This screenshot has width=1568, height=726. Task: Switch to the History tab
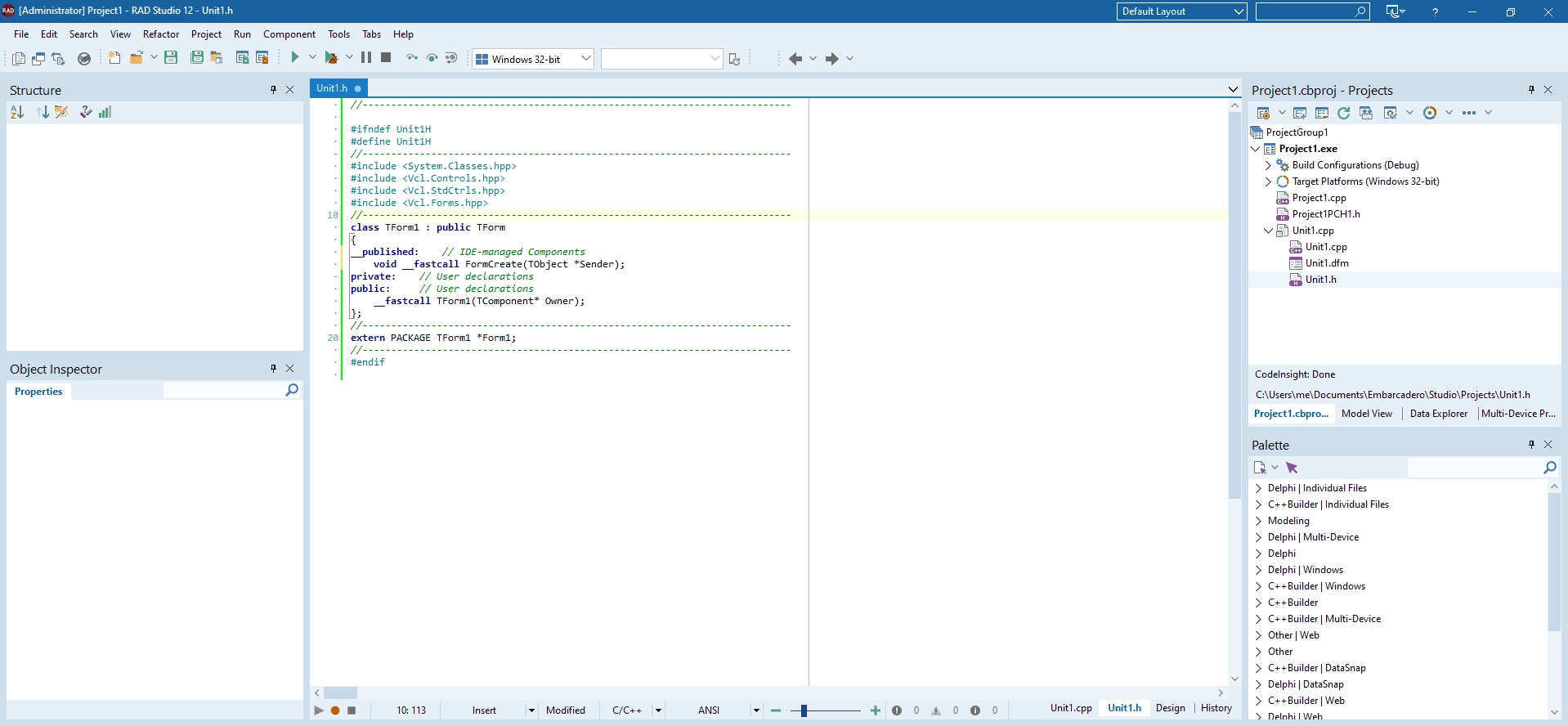[x=1216, y=708]
